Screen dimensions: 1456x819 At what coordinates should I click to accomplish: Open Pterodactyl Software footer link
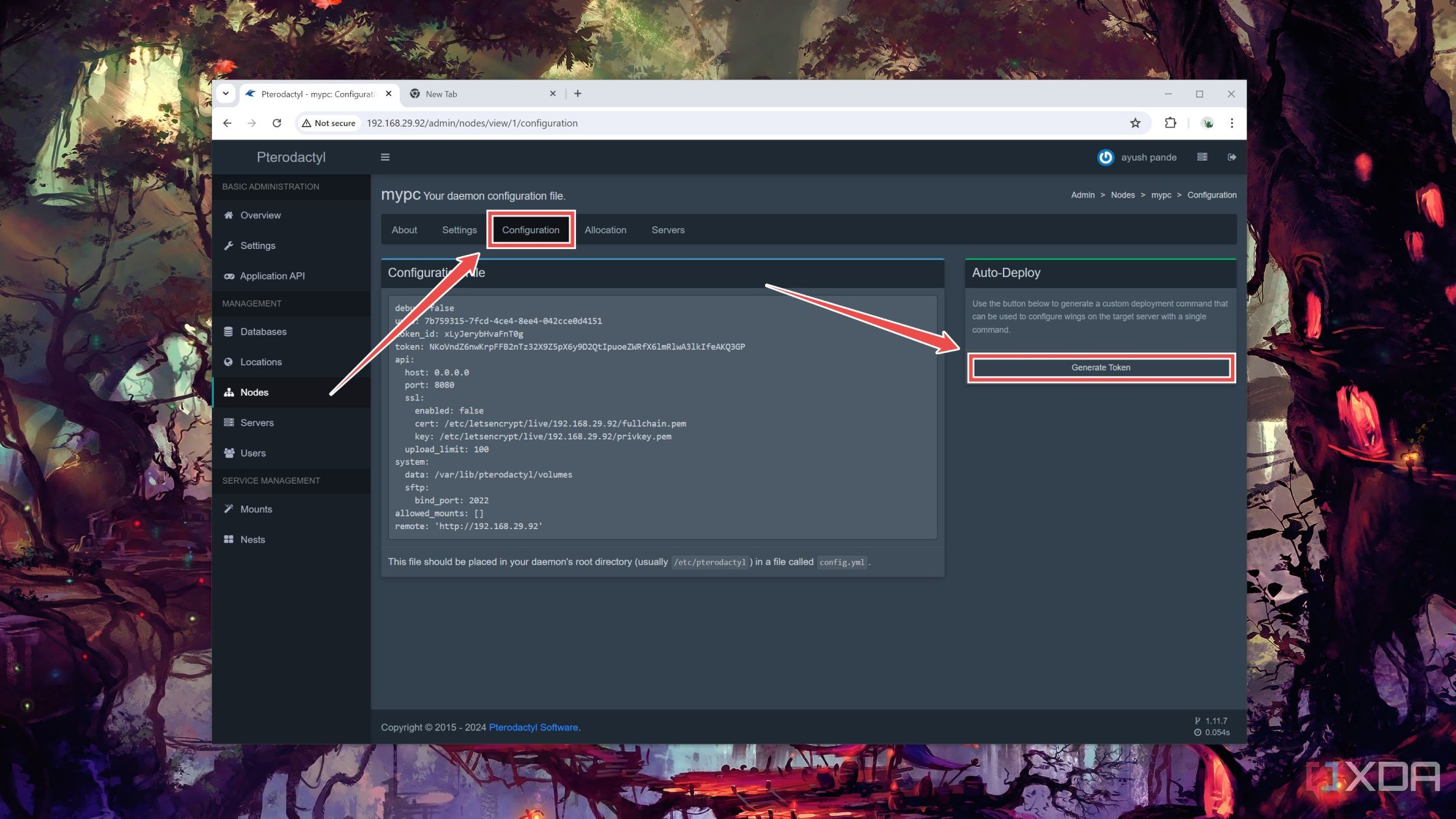pyautogui.click(x=533, y=727)
